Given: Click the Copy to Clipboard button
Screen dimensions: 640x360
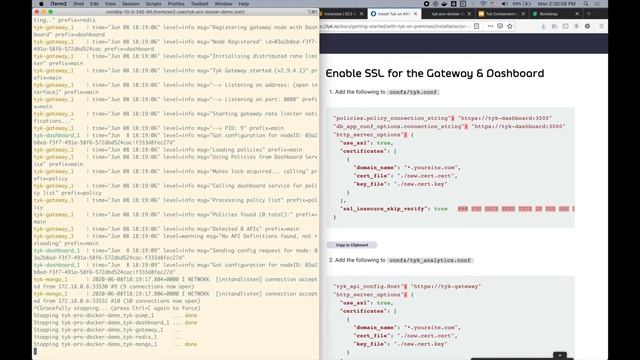Looking at the screenshot, I should [x=352, y=245].
